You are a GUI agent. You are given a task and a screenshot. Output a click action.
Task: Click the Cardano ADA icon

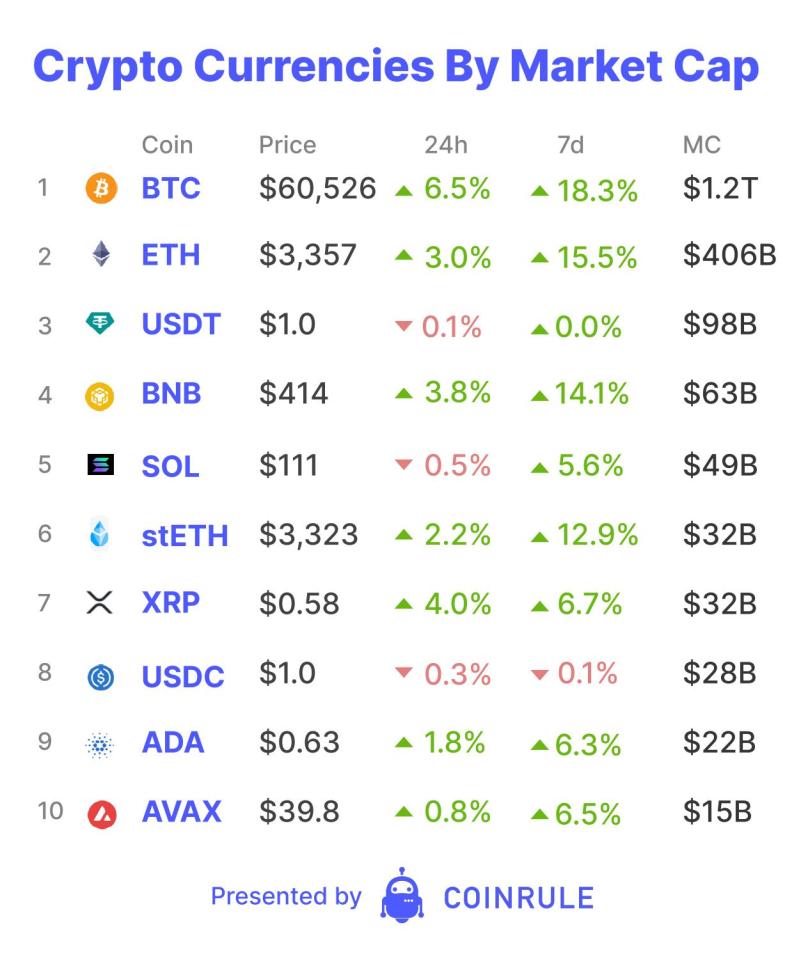[101, 744]
